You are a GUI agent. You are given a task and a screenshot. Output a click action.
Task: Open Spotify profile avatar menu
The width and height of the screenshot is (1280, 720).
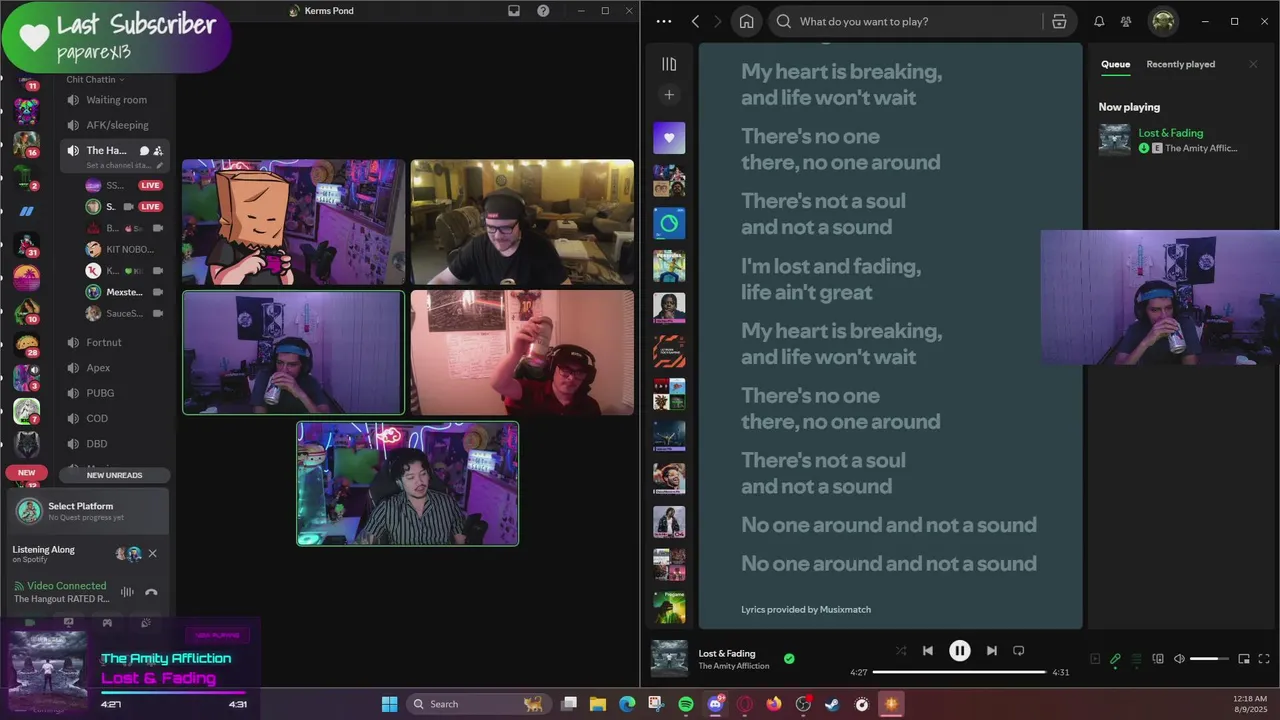tap(1162, 21)
